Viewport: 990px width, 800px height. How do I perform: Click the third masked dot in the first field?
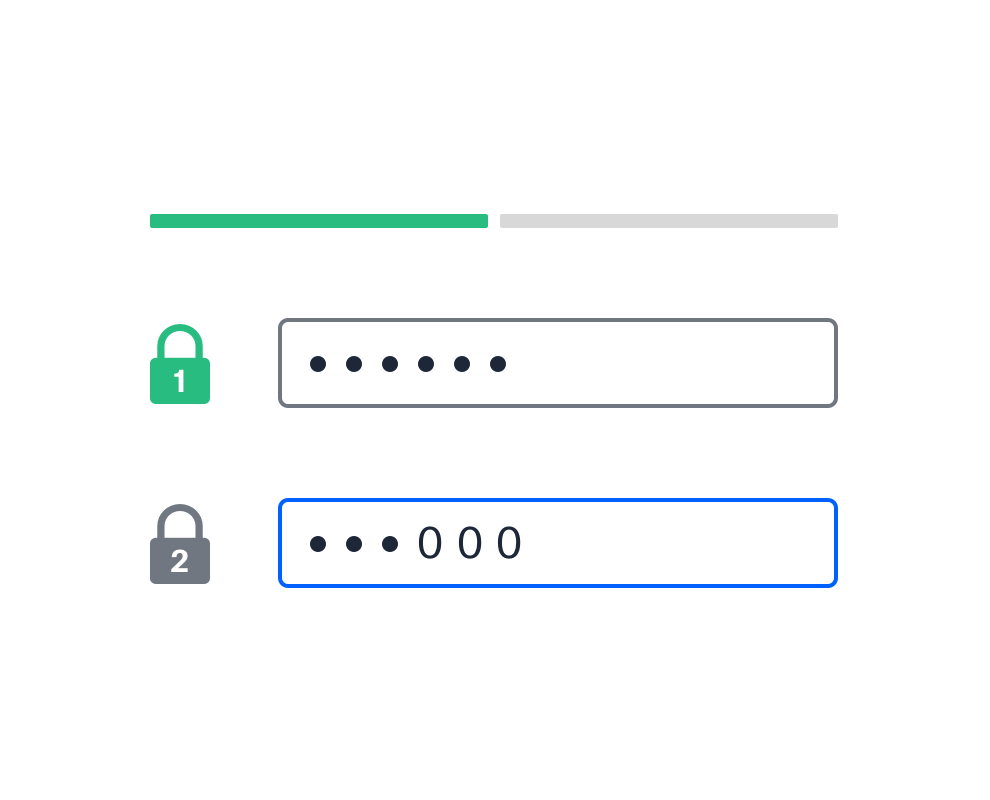point(390,364)
